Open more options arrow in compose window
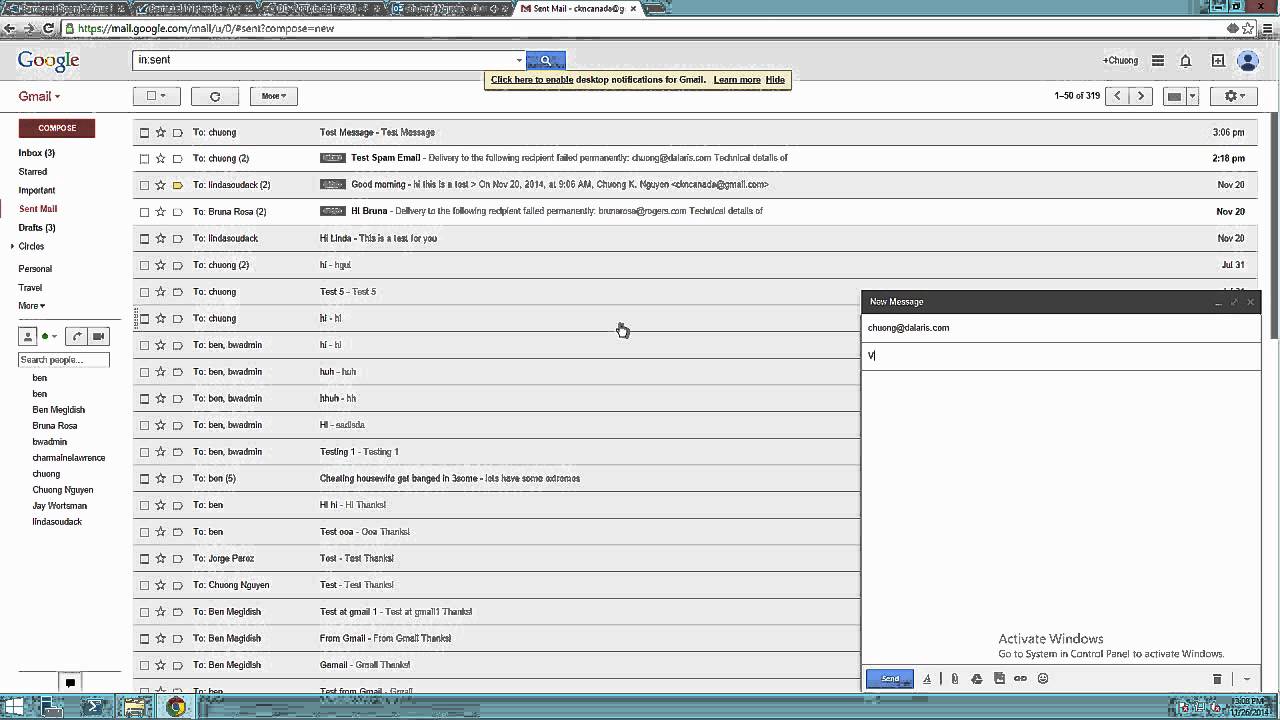This screenshot has width=1280, height=720. click(1246, 679)
